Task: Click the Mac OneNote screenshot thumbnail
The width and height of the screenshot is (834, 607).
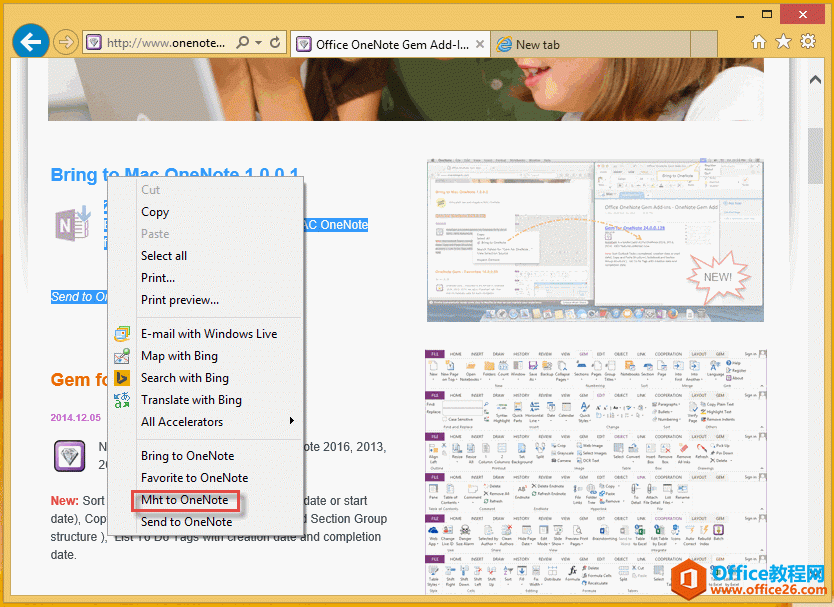Action: 595,238
